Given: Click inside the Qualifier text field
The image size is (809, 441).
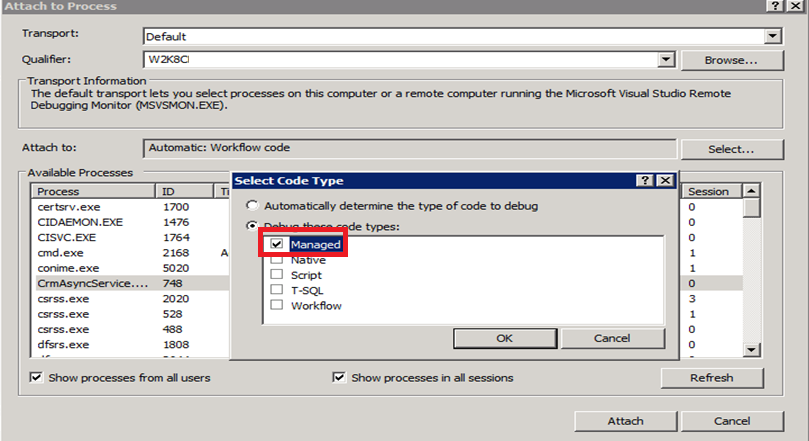Looking at the screenshot, I should pyautogui.click(x=400, y=60).
